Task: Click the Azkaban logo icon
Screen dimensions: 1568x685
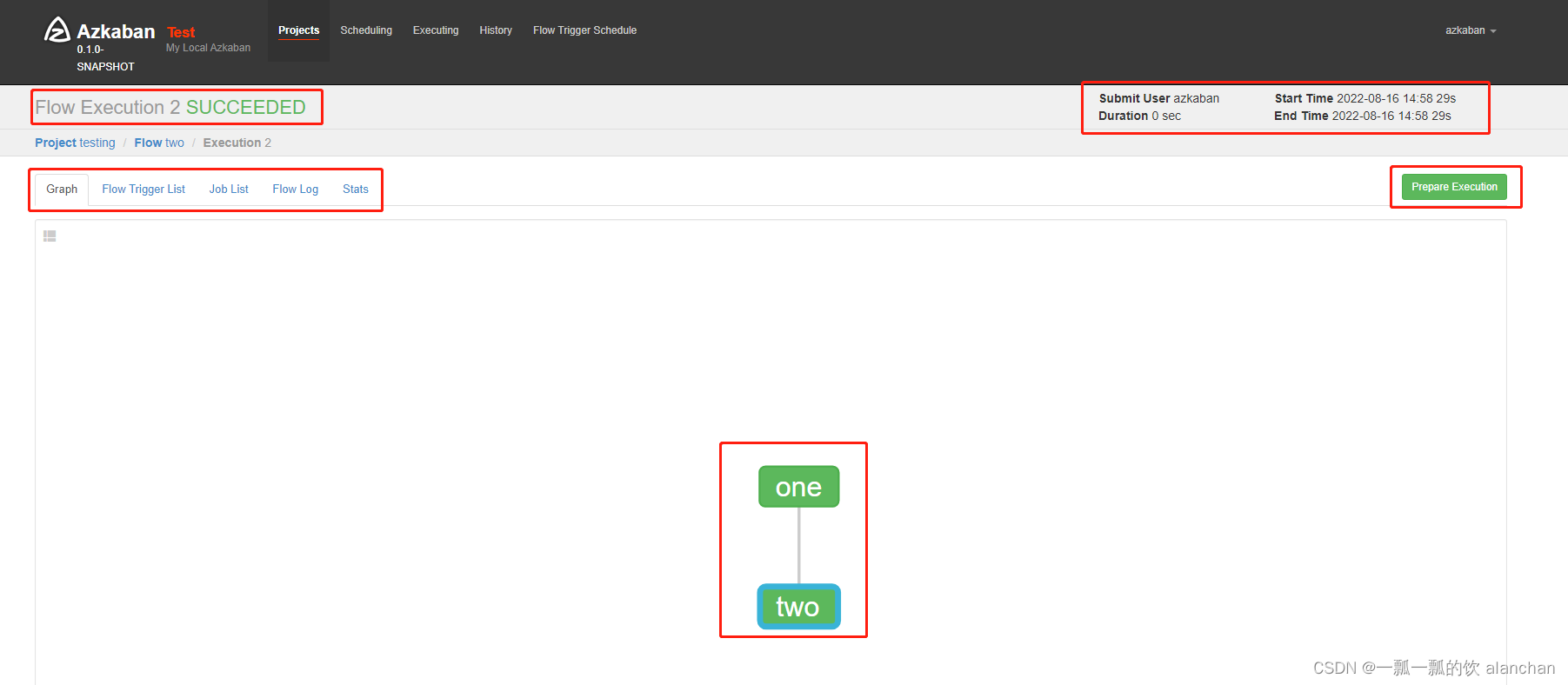Action: (x=57, y=30)
